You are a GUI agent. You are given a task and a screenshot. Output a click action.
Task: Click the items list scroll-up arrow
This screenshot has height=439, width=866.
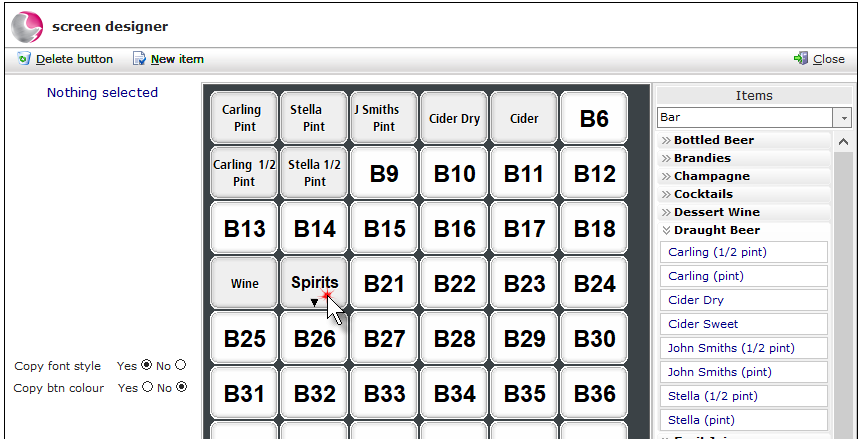pos(843,142)
